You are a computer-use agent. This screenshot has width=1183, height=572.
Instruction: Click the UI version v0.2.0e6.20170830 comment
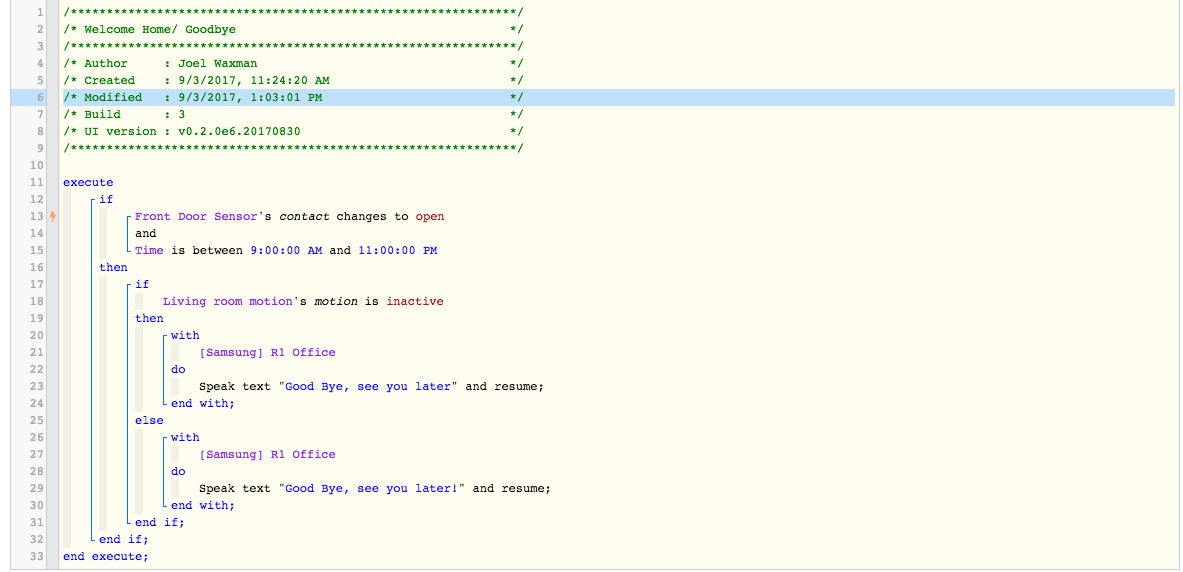293,131
